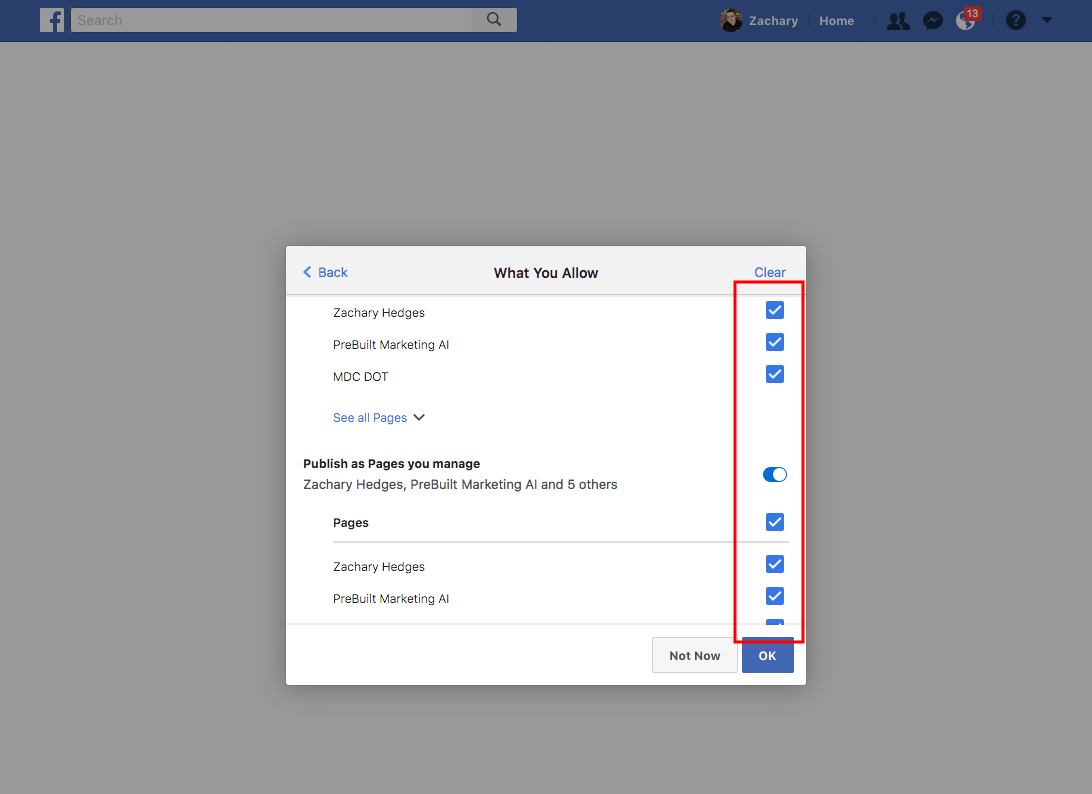Click the "and 5 others" summary text

pos(579,485)
